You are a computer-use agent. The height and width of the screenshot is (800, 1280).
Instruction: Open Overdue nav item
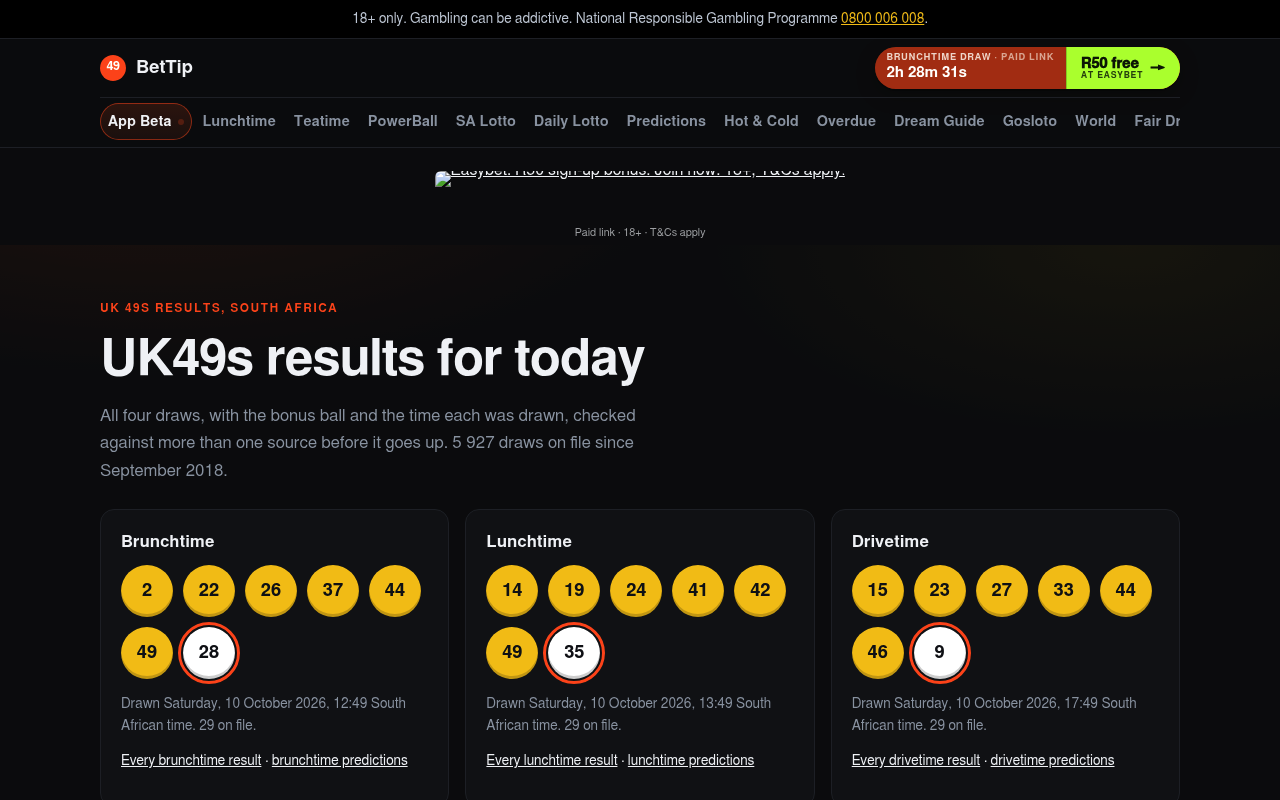tap(846, 121)
